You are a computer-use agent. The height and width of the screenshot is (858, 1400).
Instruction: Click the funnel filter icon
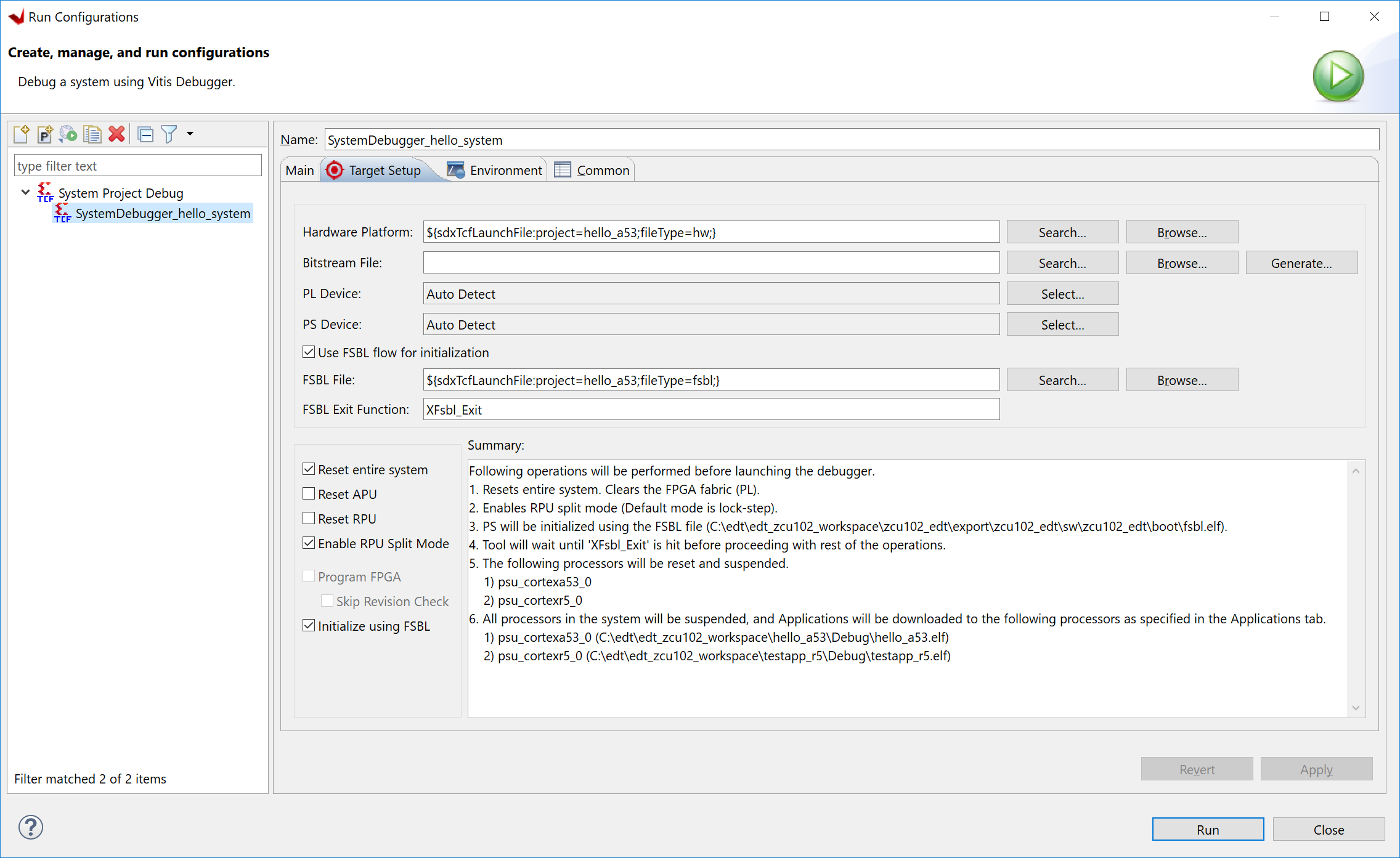169,134
